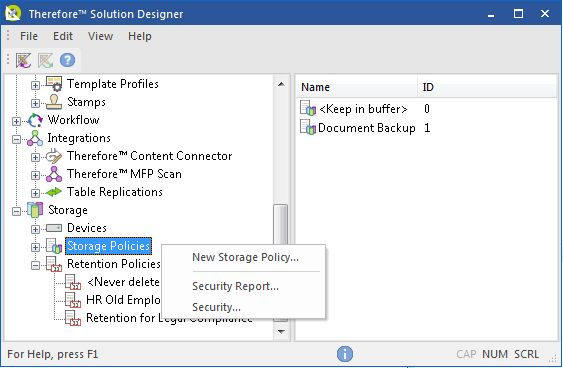Select the <Keep in buffer> list entry
This screenshot has height=368, width=563.
[363, 109]
